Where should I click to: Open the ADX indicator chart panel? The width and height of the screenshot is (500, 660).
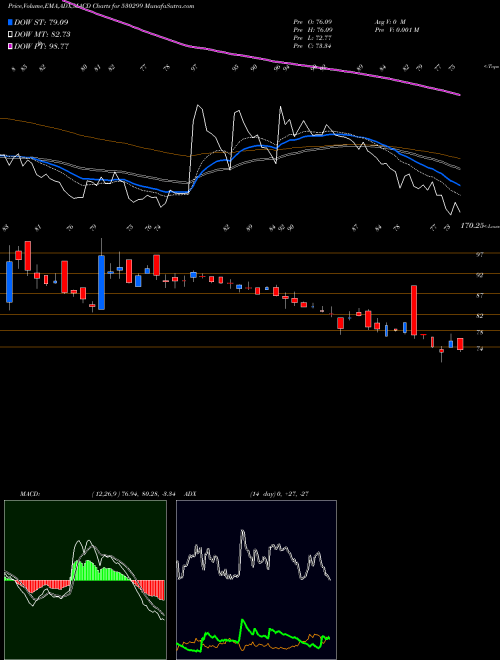[256, 580]
